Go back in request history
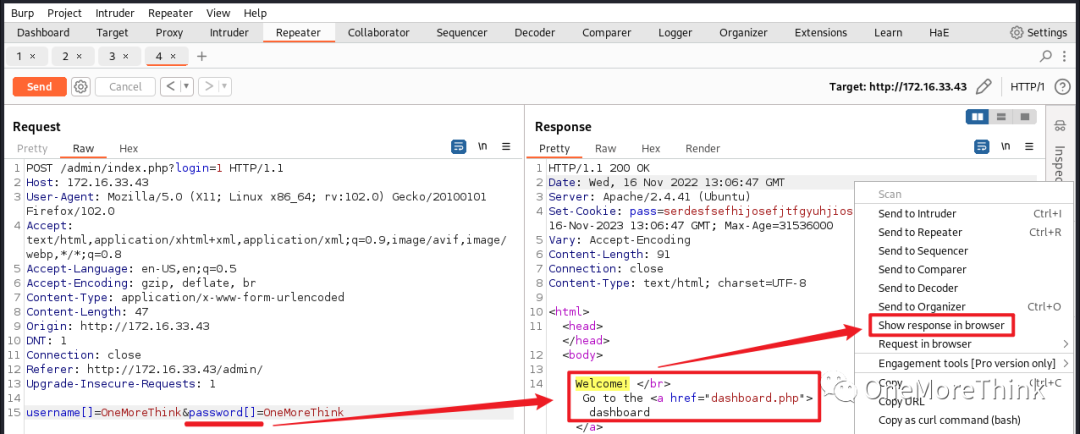 (x=170, y=87)
